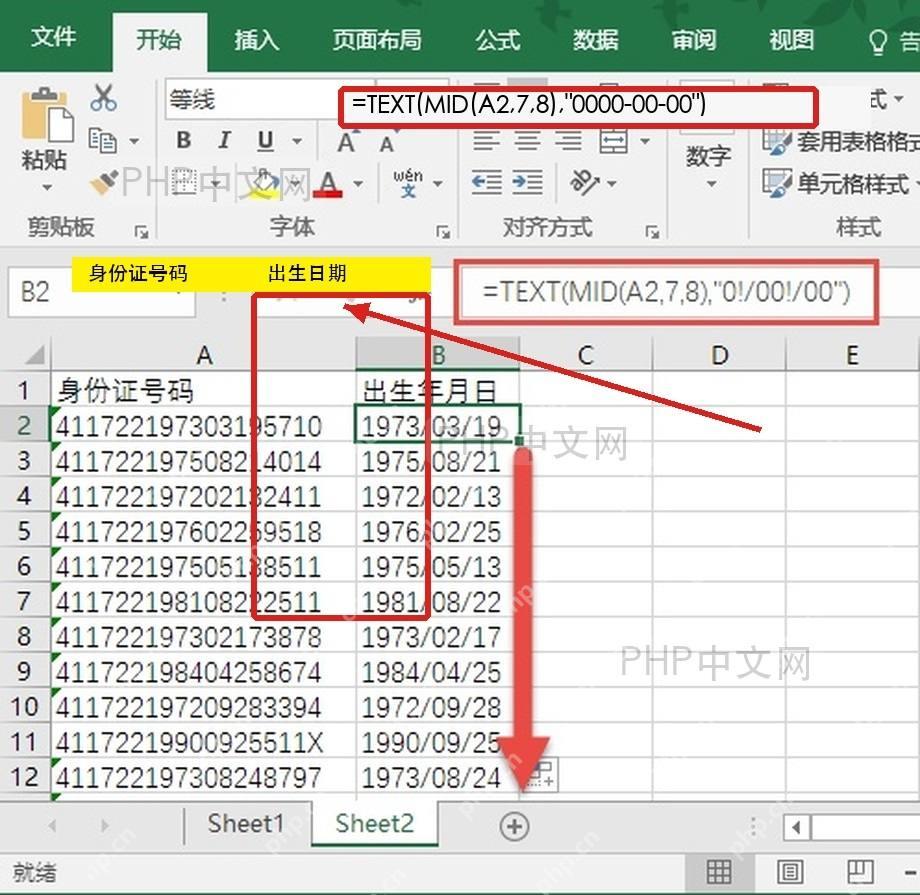The height and width of the screenshot is (895, 920).
Task: Switch to Page Layout view icon
Action: pyautogui.click(x=790, y=872)
